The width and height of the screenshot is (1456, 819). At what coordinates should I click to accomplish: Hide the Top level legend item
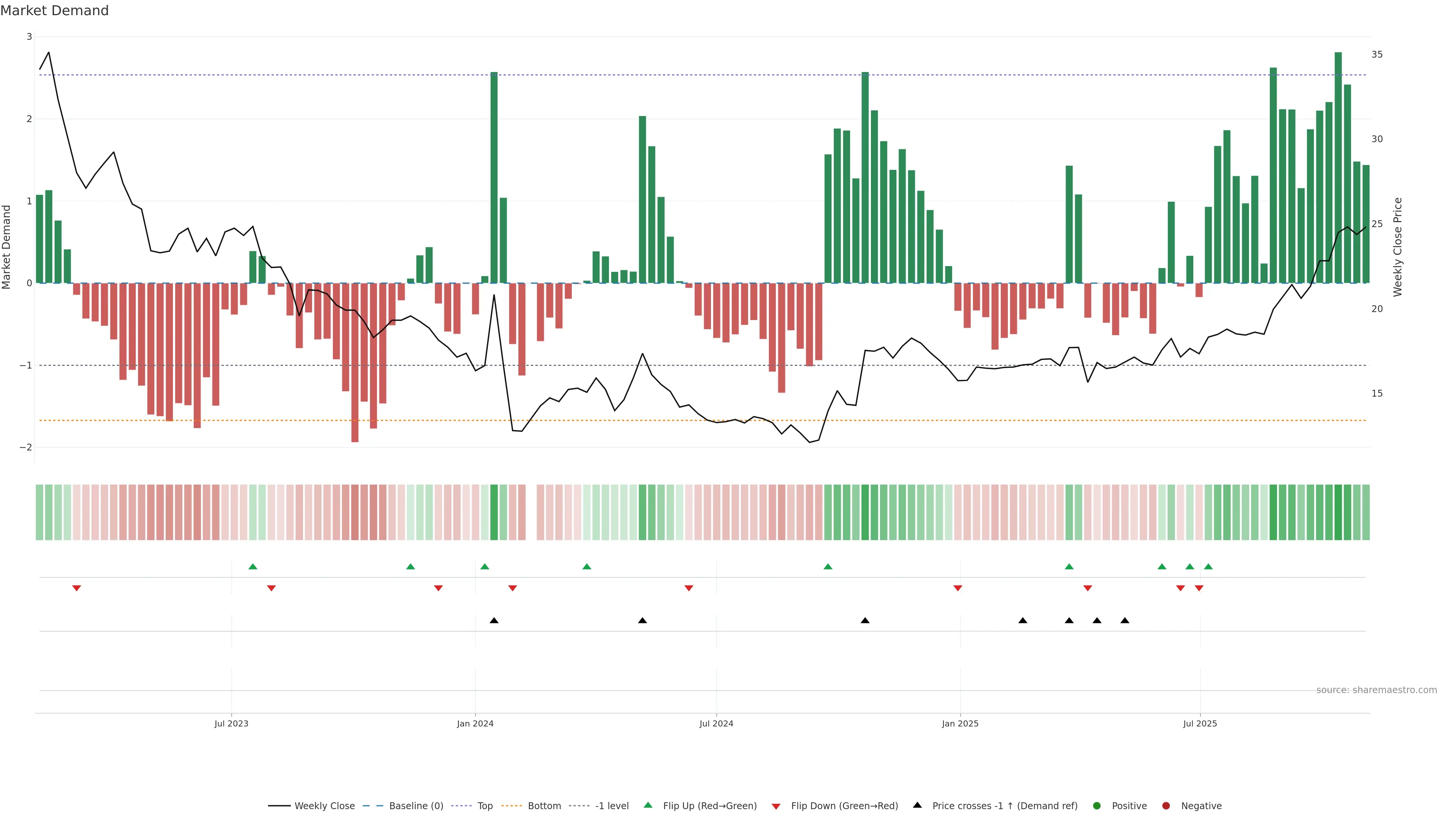(x=485, y=805)
